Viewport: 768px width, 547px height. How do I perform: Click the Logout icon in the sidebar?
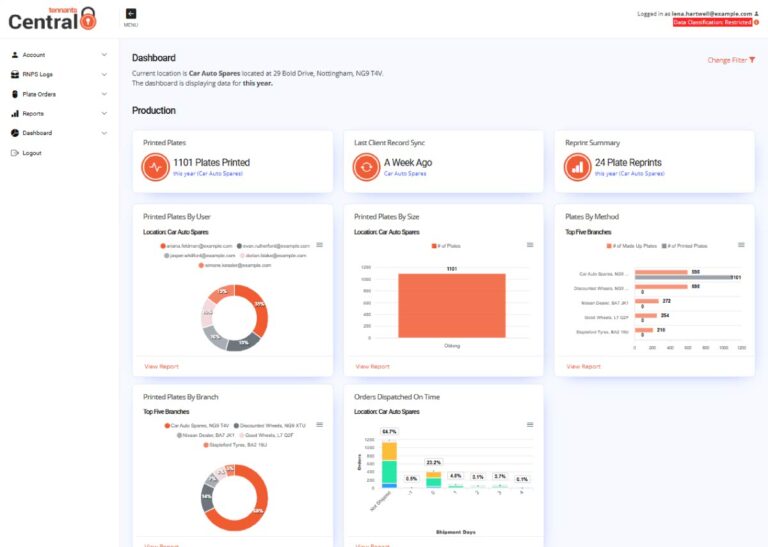click(15, 153)
